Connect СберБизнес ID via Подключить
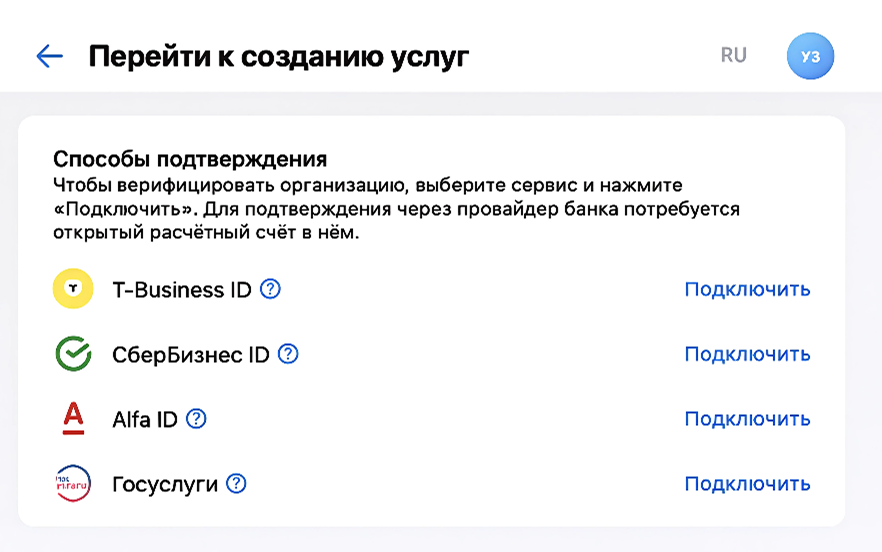Screen dimensions: 882x552 pos(747,354)
